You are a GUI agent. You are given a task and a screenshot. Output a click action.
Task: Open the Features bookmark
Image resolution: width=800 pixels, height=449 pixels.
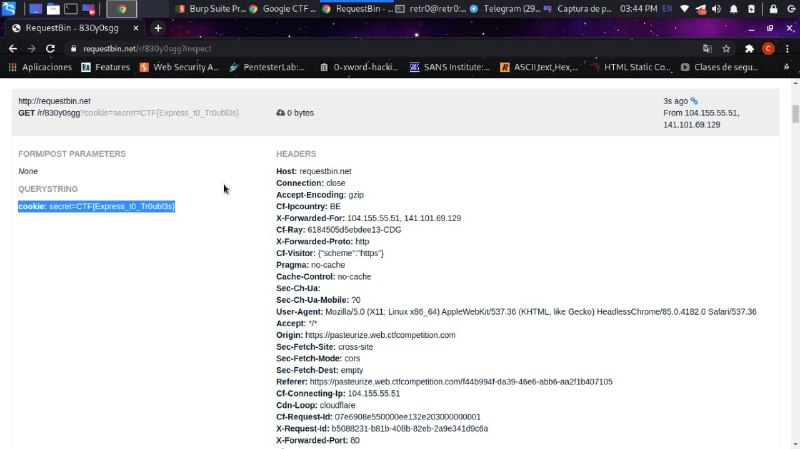pyautogui.click(x=106, y=67)
